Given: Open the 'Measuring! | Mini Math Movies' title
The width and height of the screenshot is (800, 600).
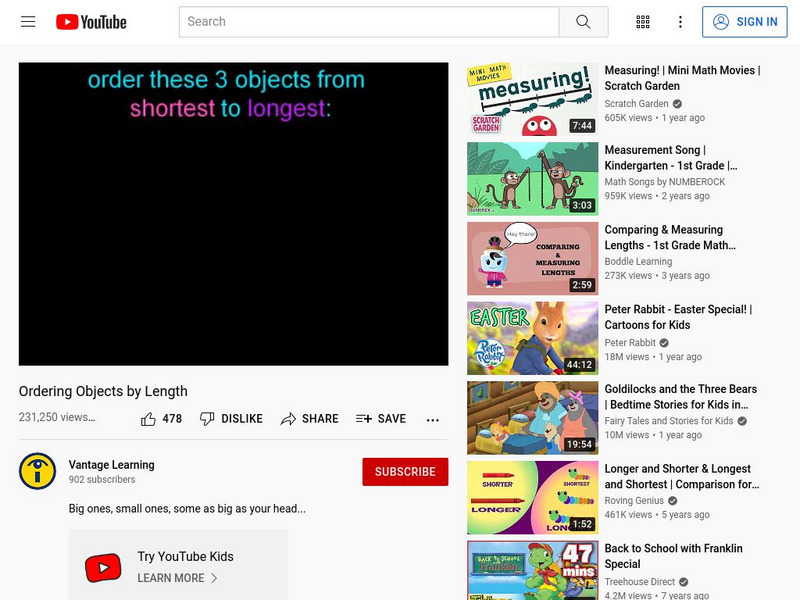Looking at the screenshot, I should click(682, 78).
